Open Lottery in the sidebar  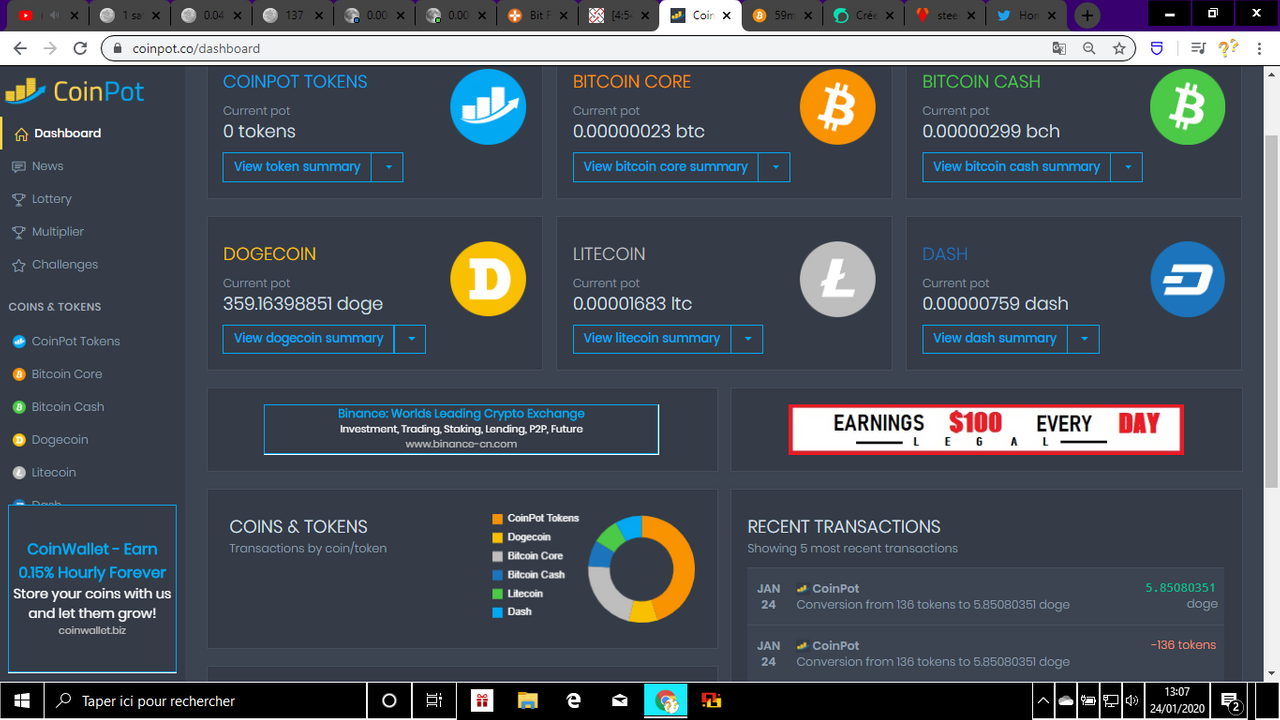click(x=52, y=199)
